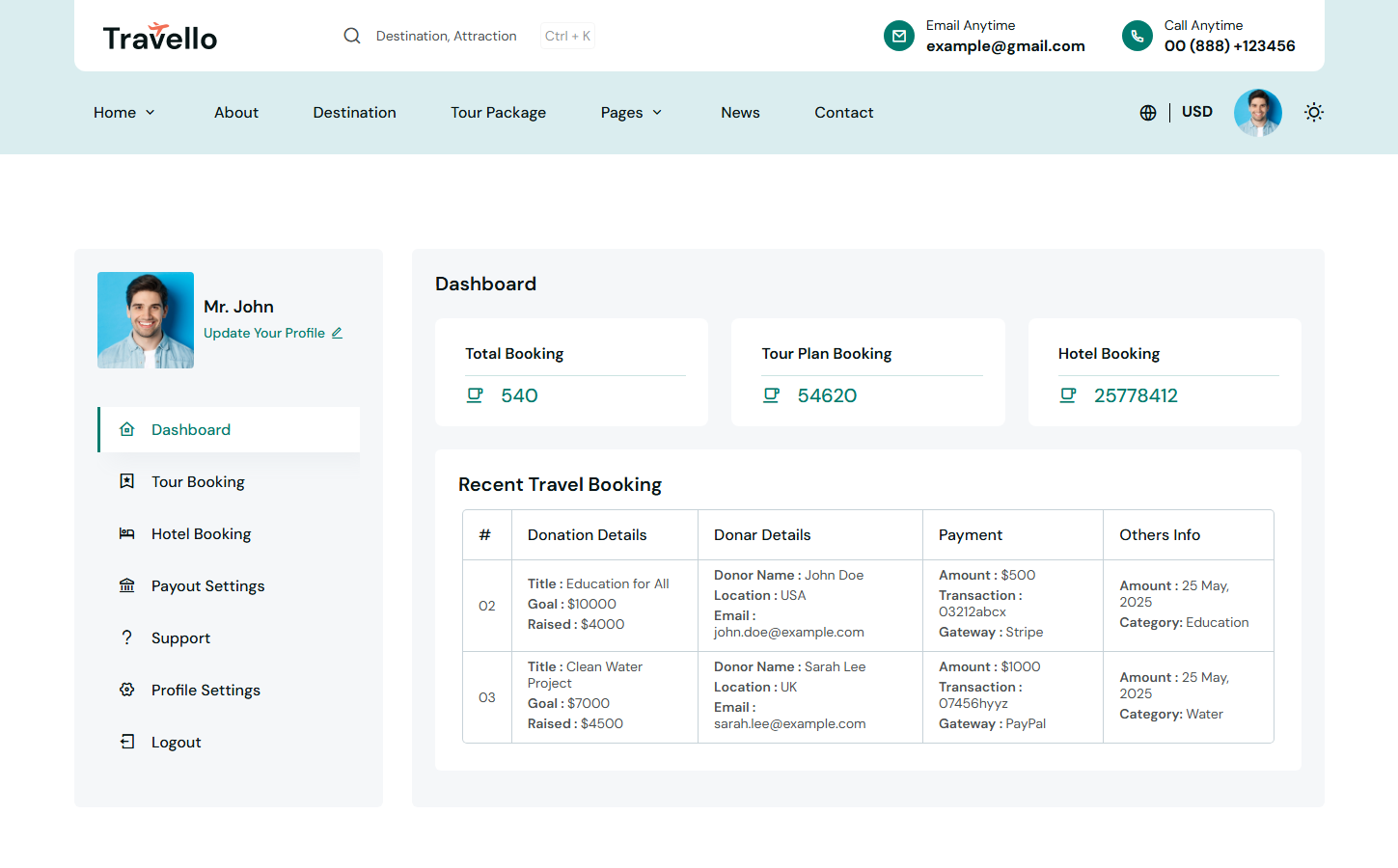Click the green email envelope icon
The image size is (1398, 868).
[x=898, y=36]
